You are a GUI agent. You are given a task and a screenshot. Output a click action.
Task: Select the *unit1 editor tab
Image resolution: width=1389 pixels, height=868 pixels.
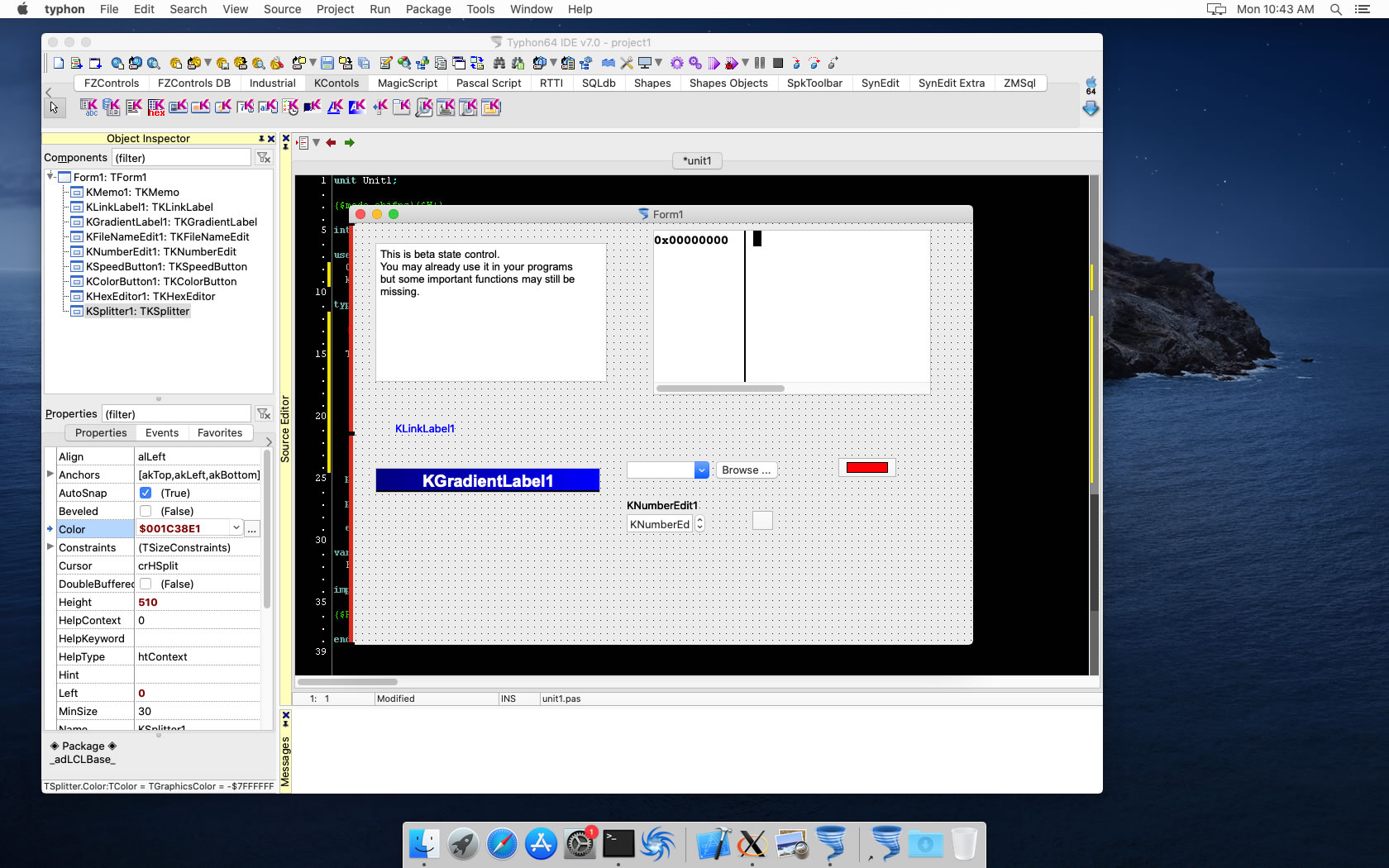coord(697,160)
